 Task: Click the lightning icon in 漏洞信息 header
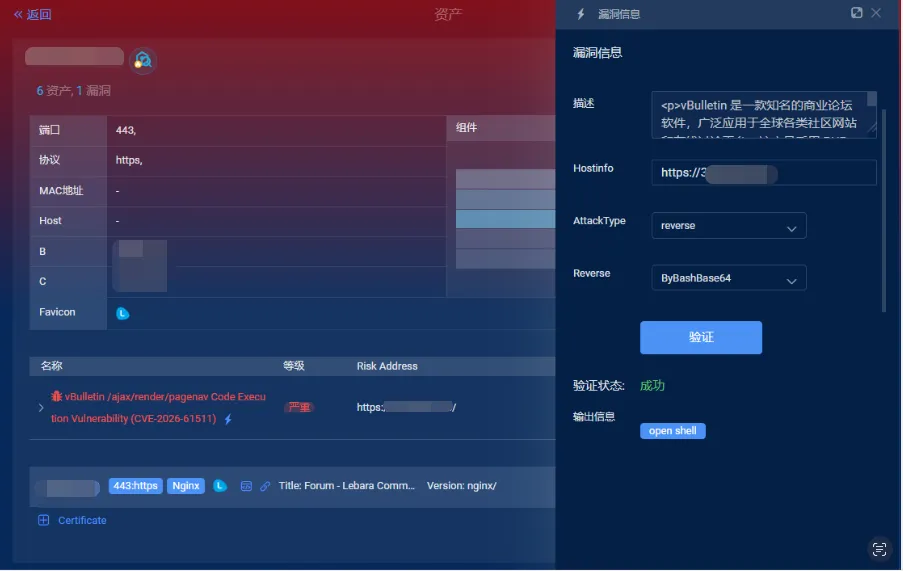[580, 14]
